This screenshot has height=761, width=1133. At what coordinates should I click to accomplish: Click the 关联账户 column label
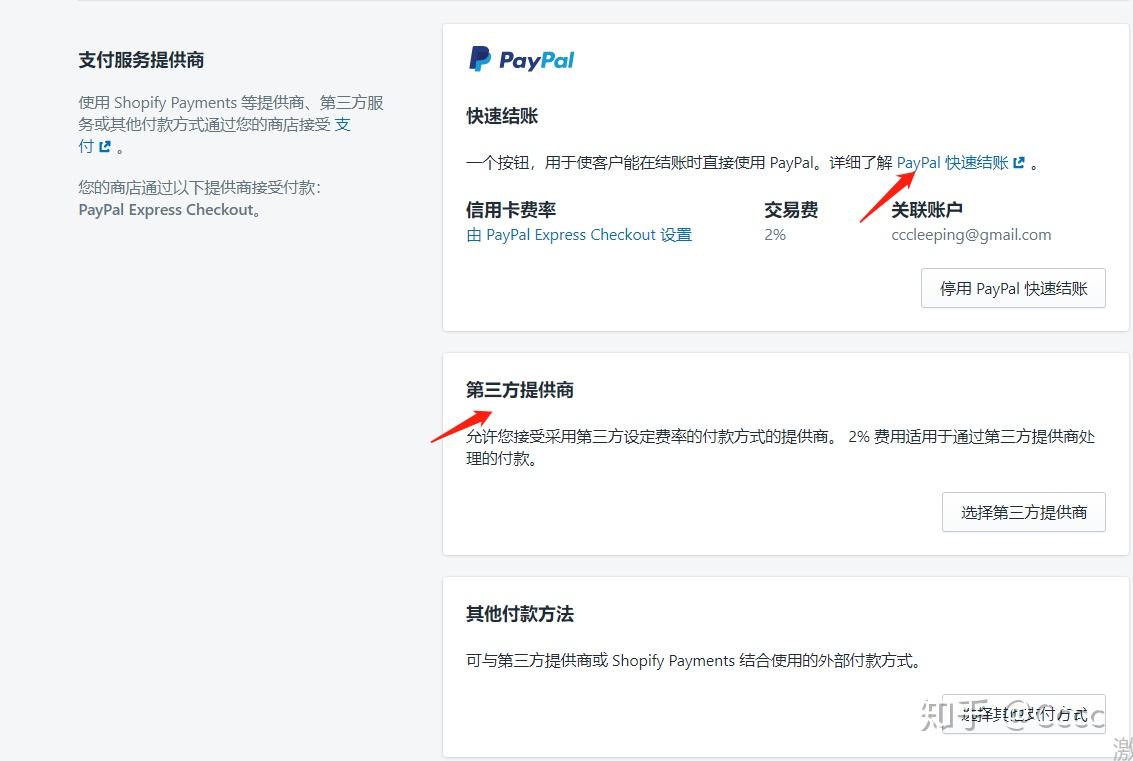927,209
